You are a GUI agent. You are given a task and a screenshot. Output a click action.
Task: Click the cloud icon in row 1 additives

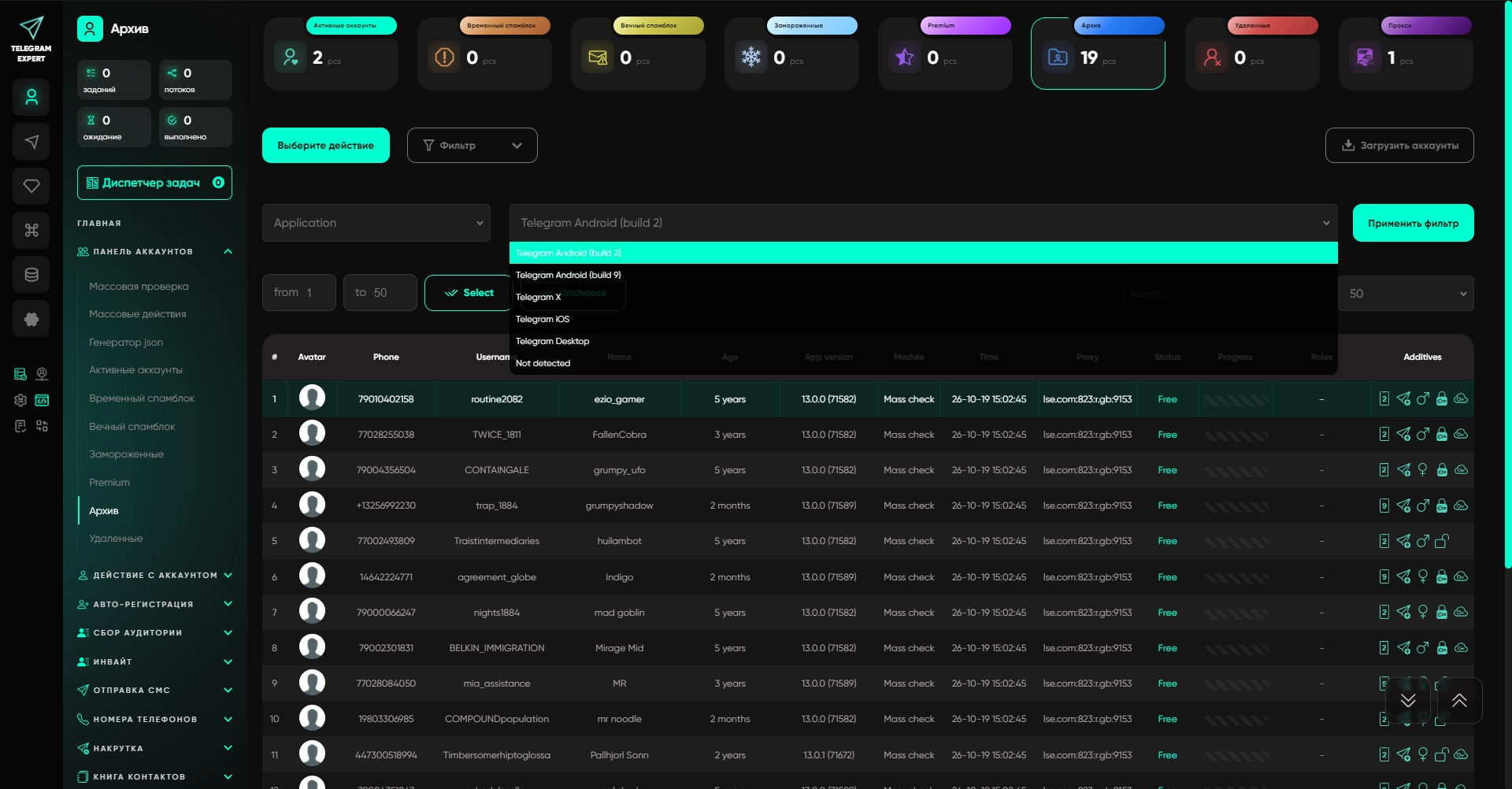(1461, 398)
